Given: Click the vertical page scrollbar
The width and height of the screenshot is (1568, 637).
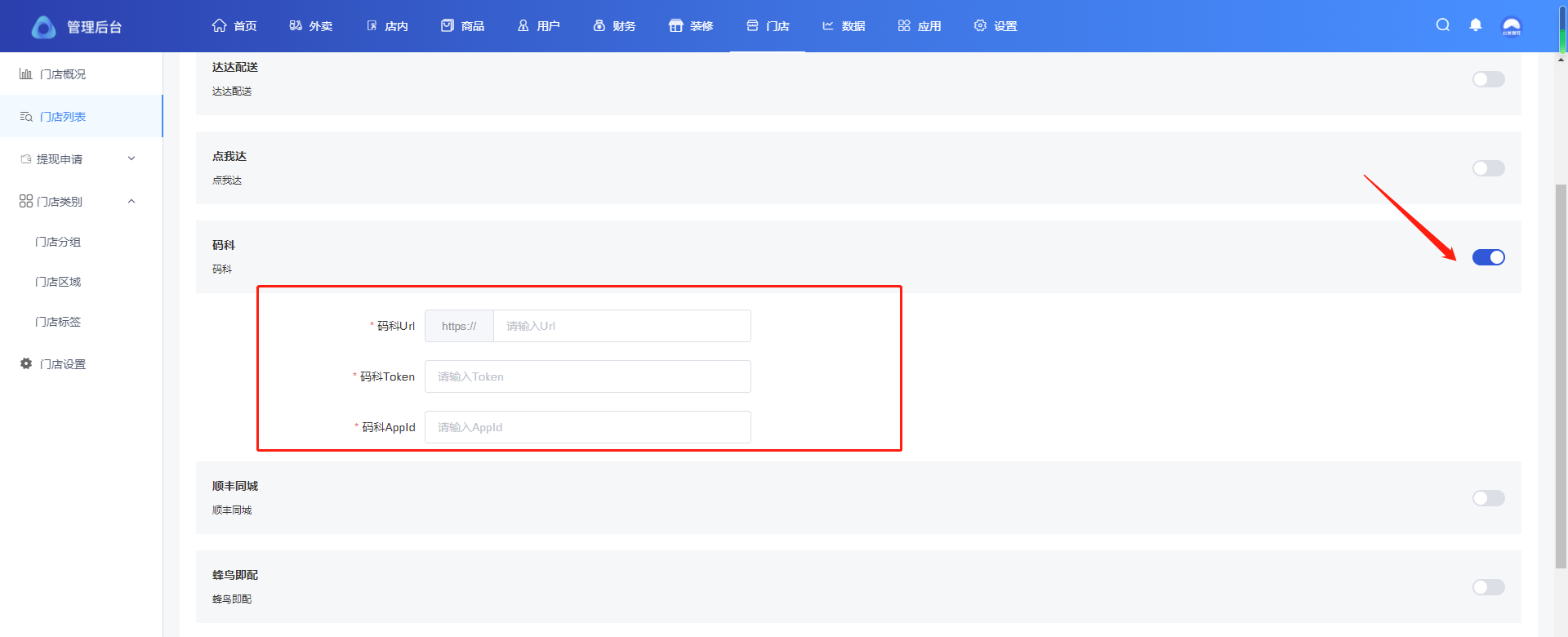Looking at the screenshot, I should [x=1561, y=376].
